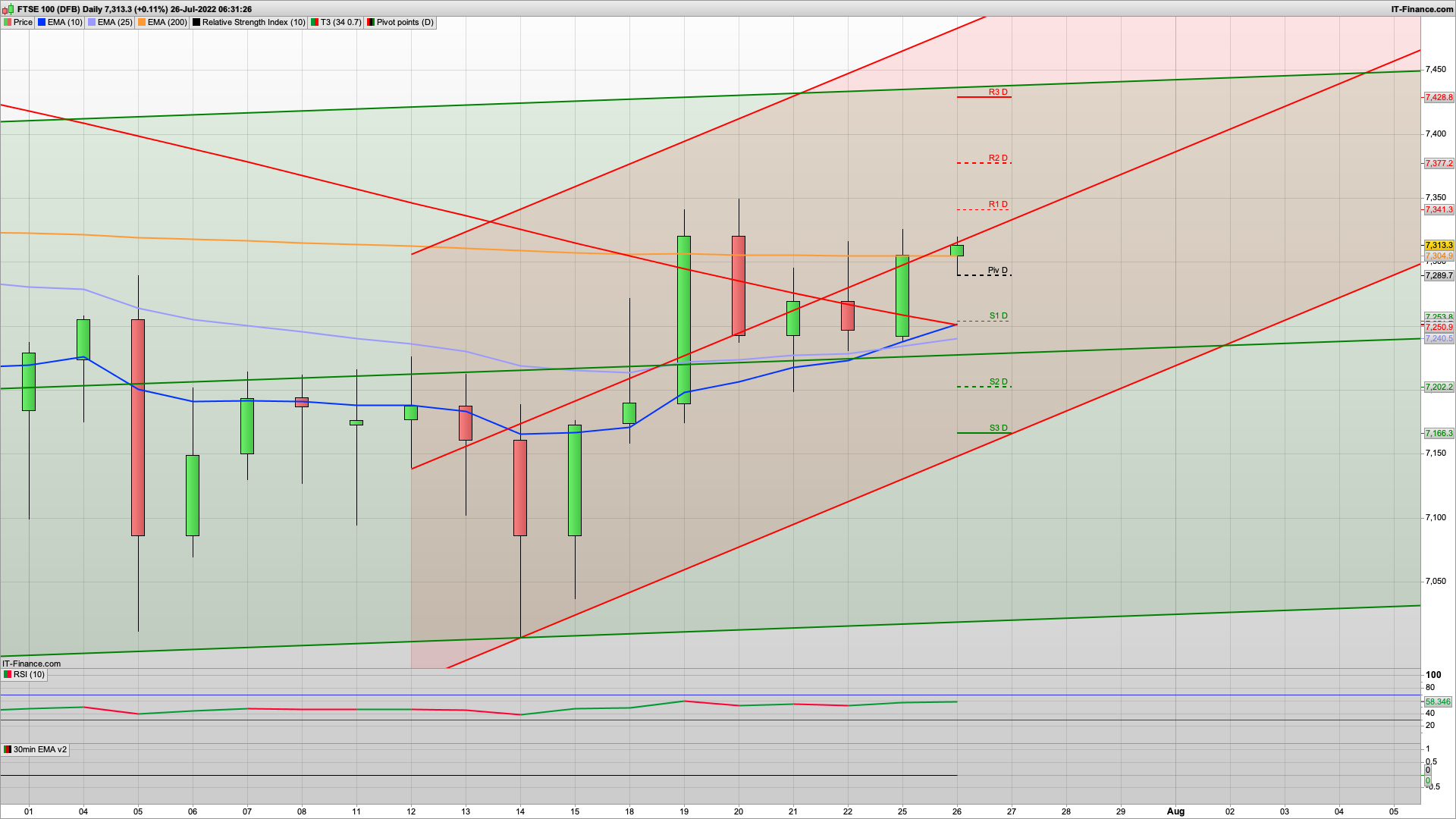This screenshot has width=1456, height=819.
Task: Click the red candle above date 20
Action: [x=739, y=285]
